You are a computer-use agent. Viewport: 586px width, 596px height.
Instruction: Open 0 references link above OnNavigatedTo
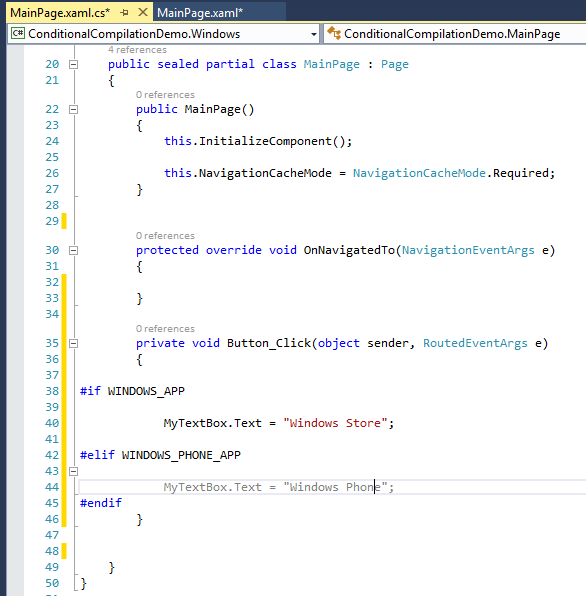tap(165, 236)
